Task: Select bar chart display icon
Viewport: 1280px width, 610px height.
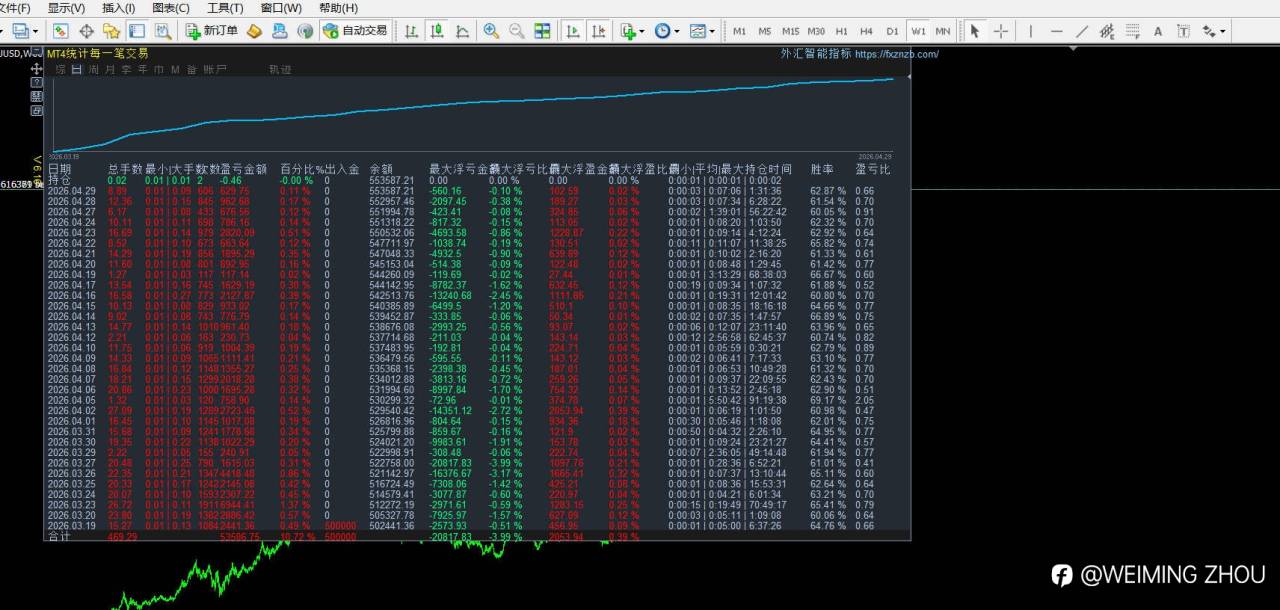Action: pos(411,31)
